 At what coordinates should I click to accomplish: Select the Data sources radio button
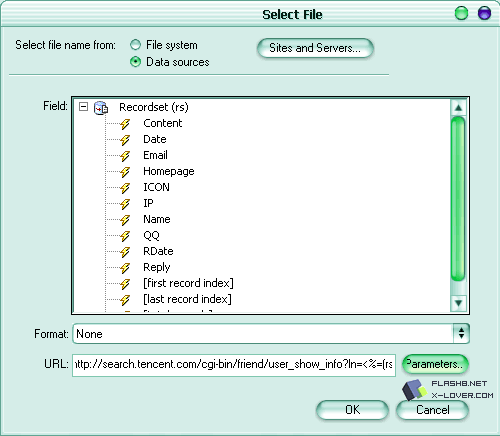(x=135, y=62)
